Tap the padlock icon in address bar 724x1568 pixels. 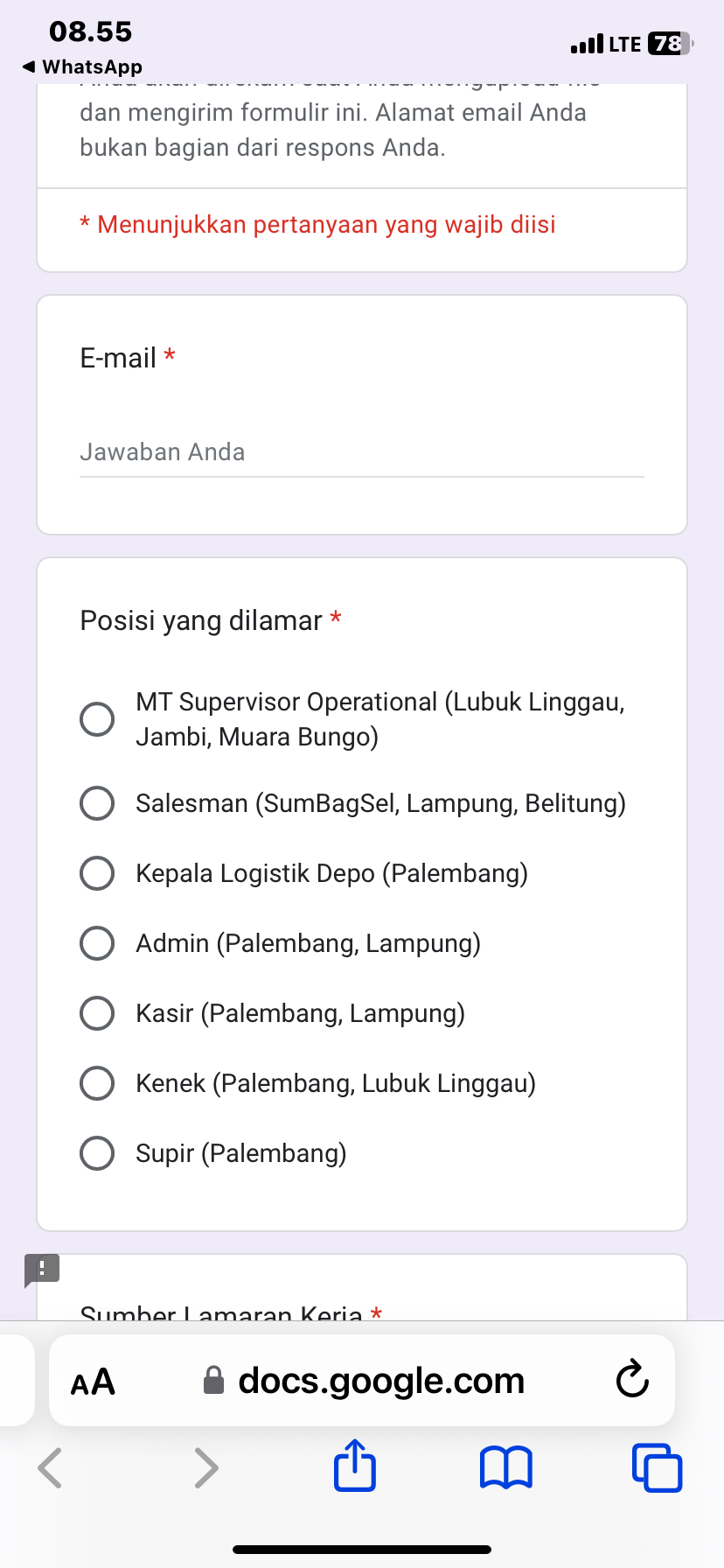pos(213,1381)
